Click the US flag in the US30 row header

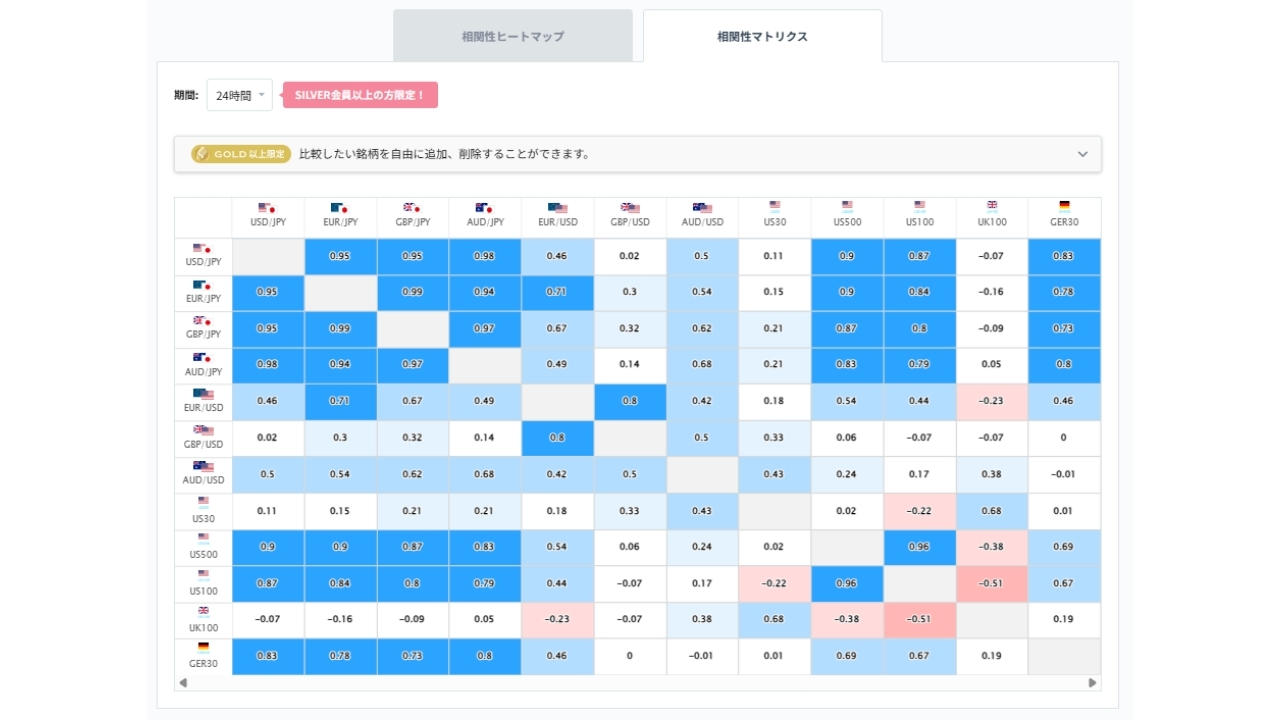tap(203, 502)
